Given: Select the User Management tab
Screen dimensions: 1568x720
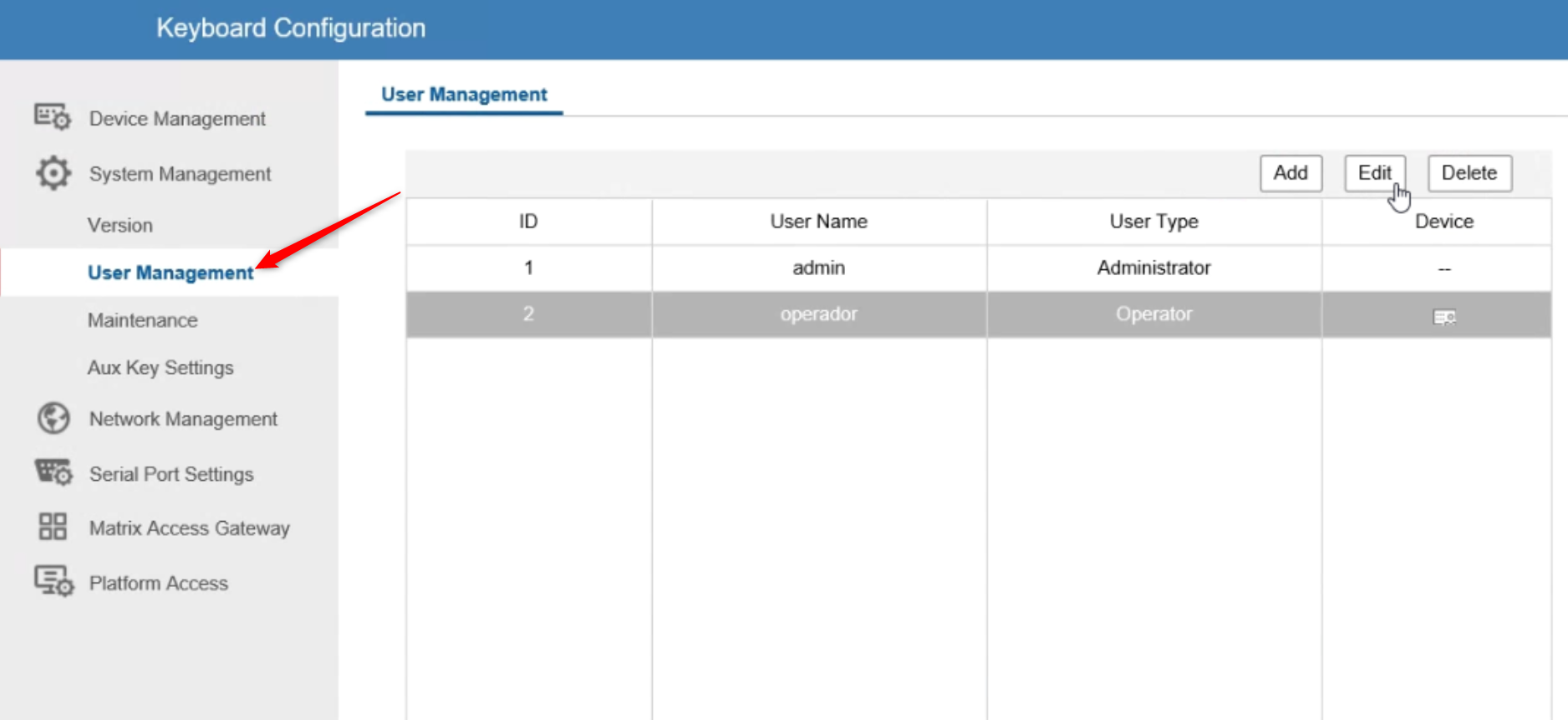Looking at the screenshot, I should [464, 94].
